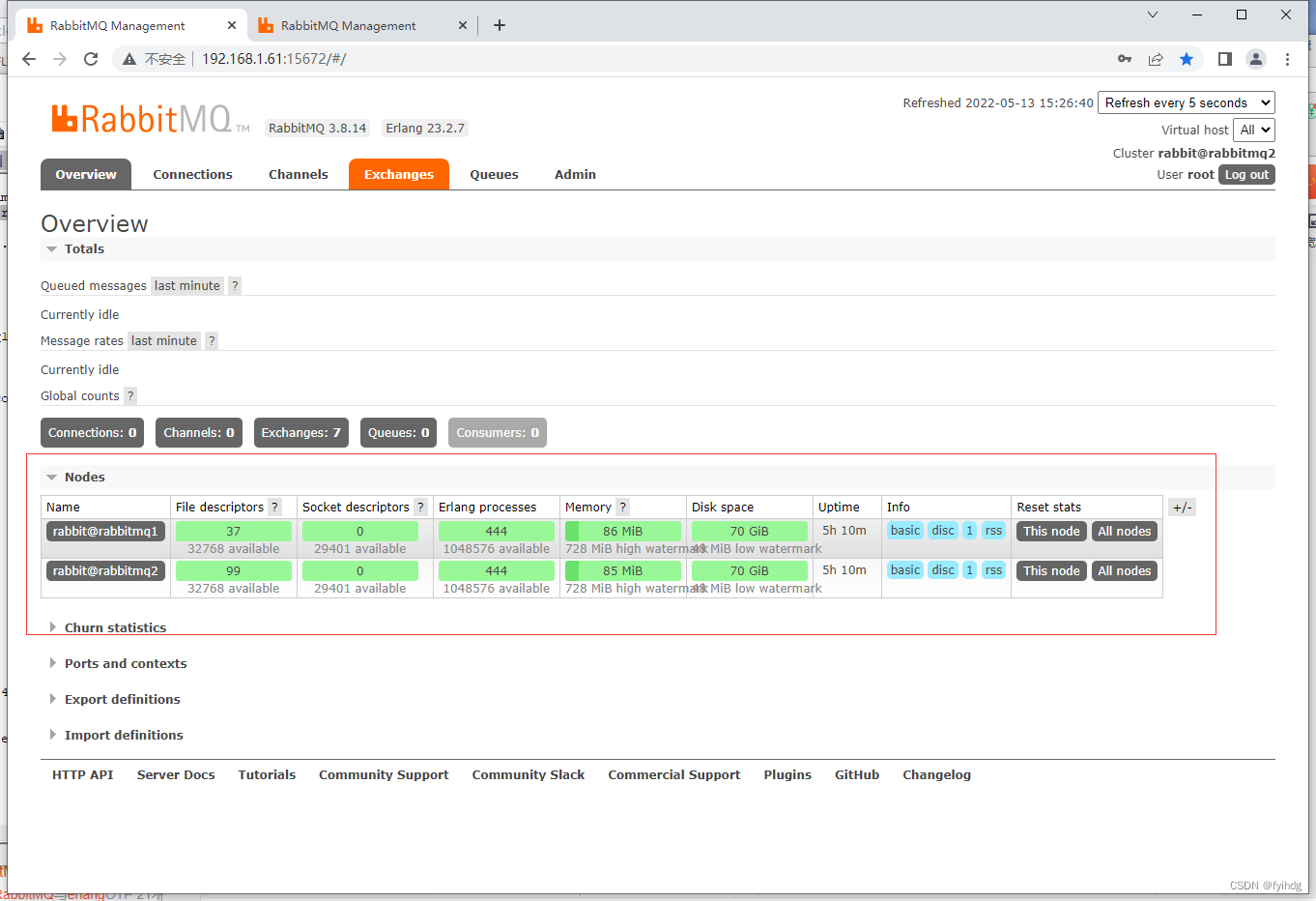Open the Chrome profile avatar icon
Image resolution: width=1316 pixels, height=901 pixels.
pyautogui.click(x=1256, y=59)
